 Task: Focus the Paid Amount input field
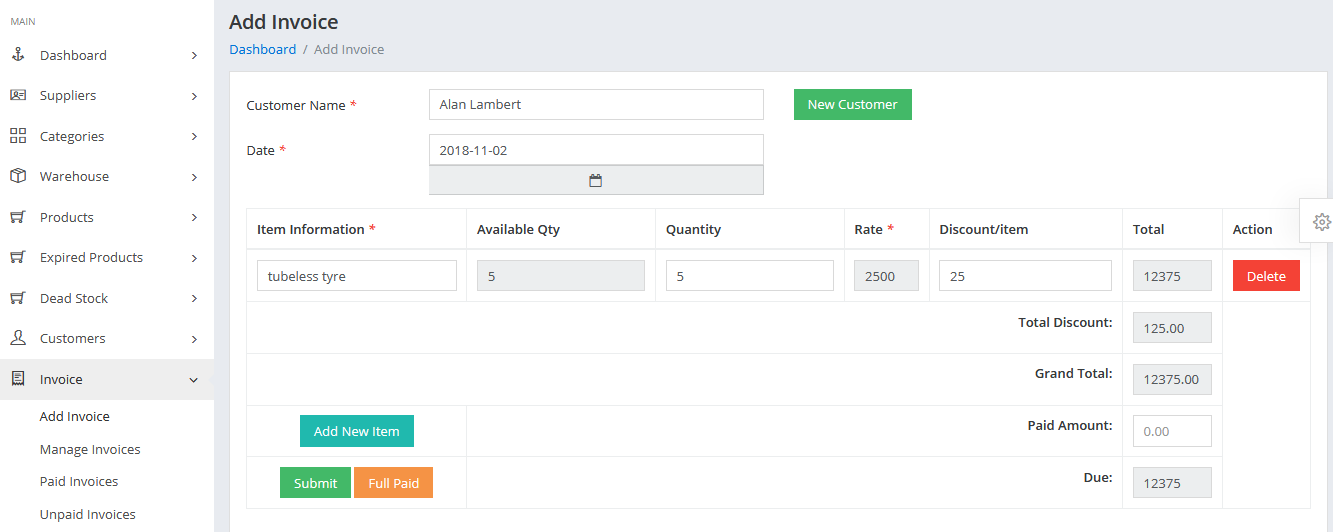[x=1171, y=431]
